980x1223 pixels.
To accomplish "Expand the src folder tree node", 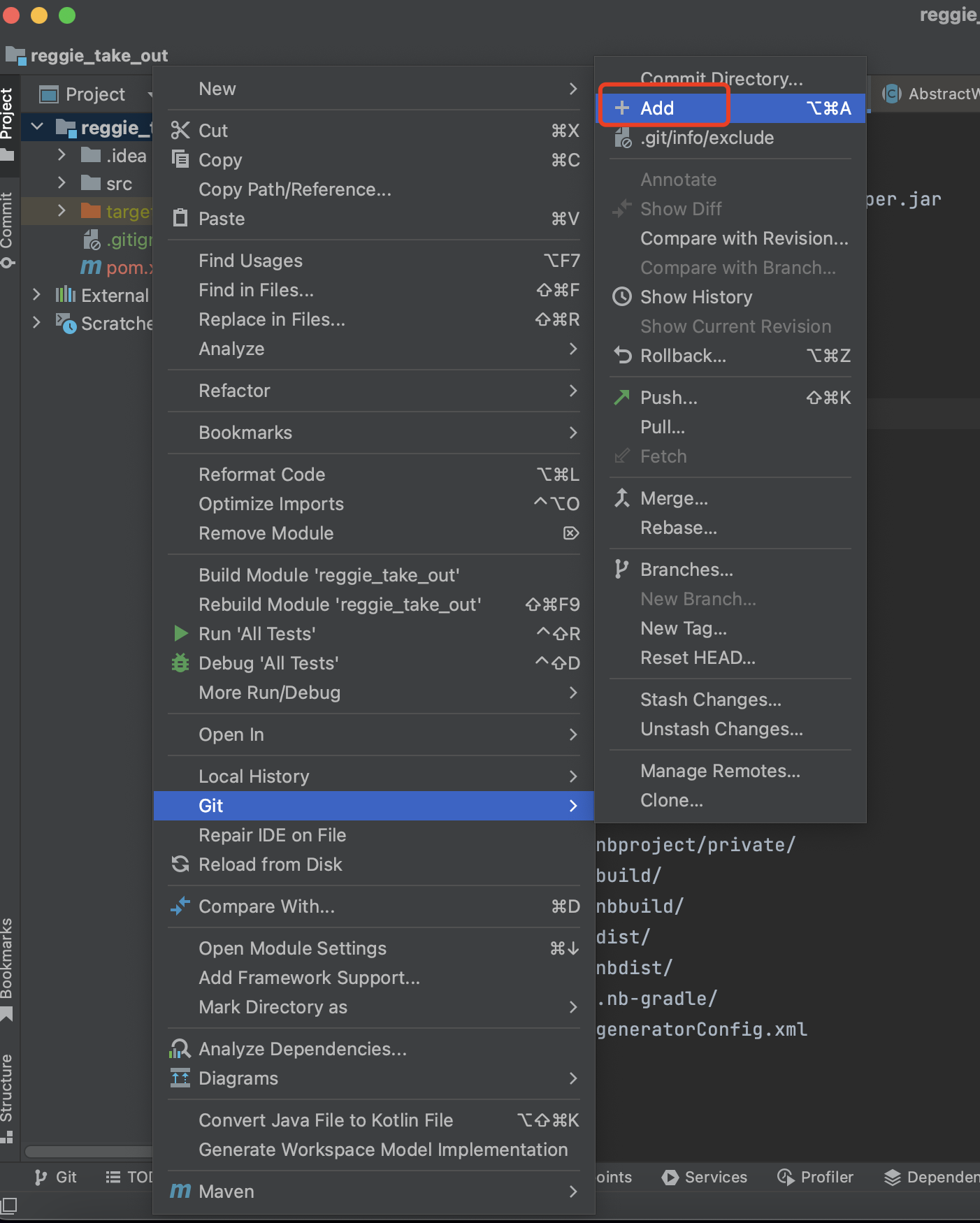I will pyautogui.click(x=62, y=183).
